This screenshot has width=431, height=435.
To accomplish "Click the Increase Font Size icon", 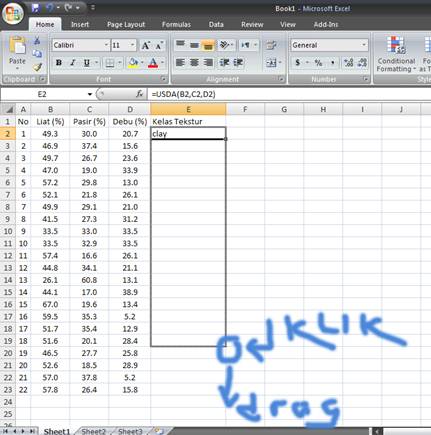I will click(146, 45).
